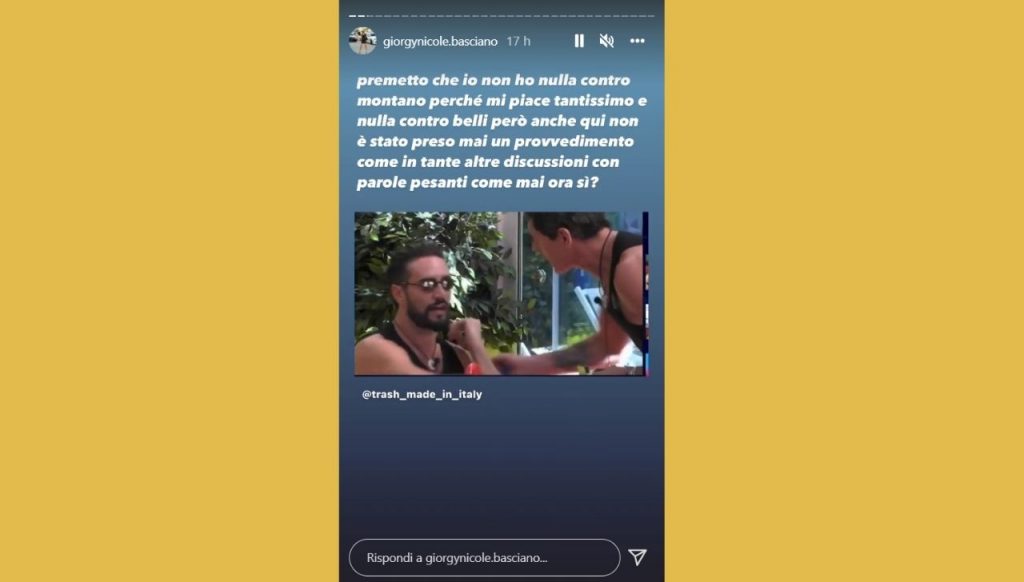1024x582 pixels.
Task: Tap the @trash_made_in_italy mention
Action: [x=422, y=395]
